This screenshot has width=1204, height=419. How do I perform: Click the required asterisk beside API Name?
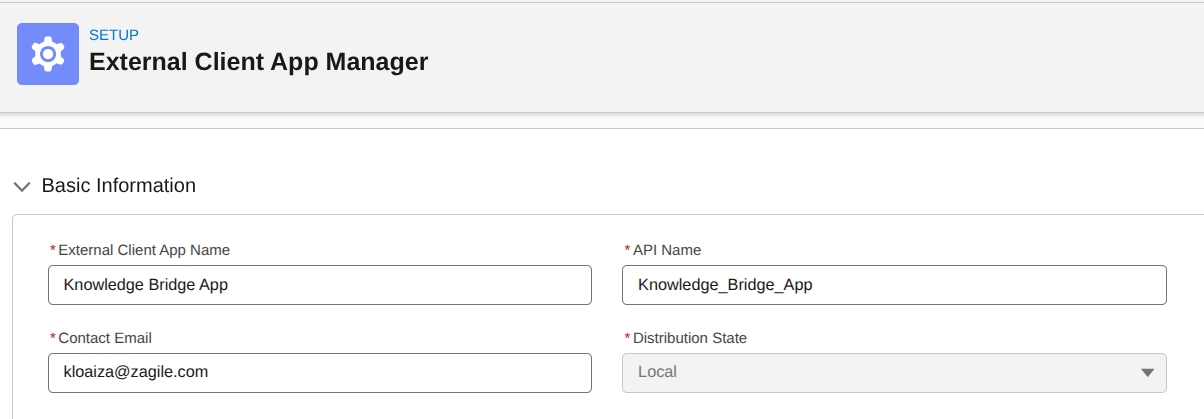(627, 250)
